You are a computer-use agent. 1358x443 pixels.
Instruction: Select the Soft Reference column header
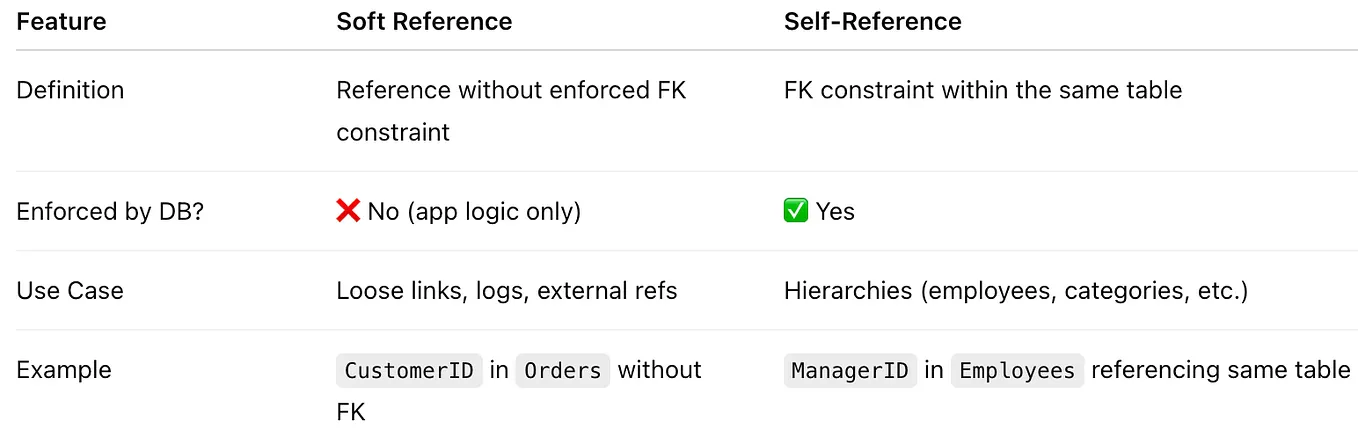424,22
